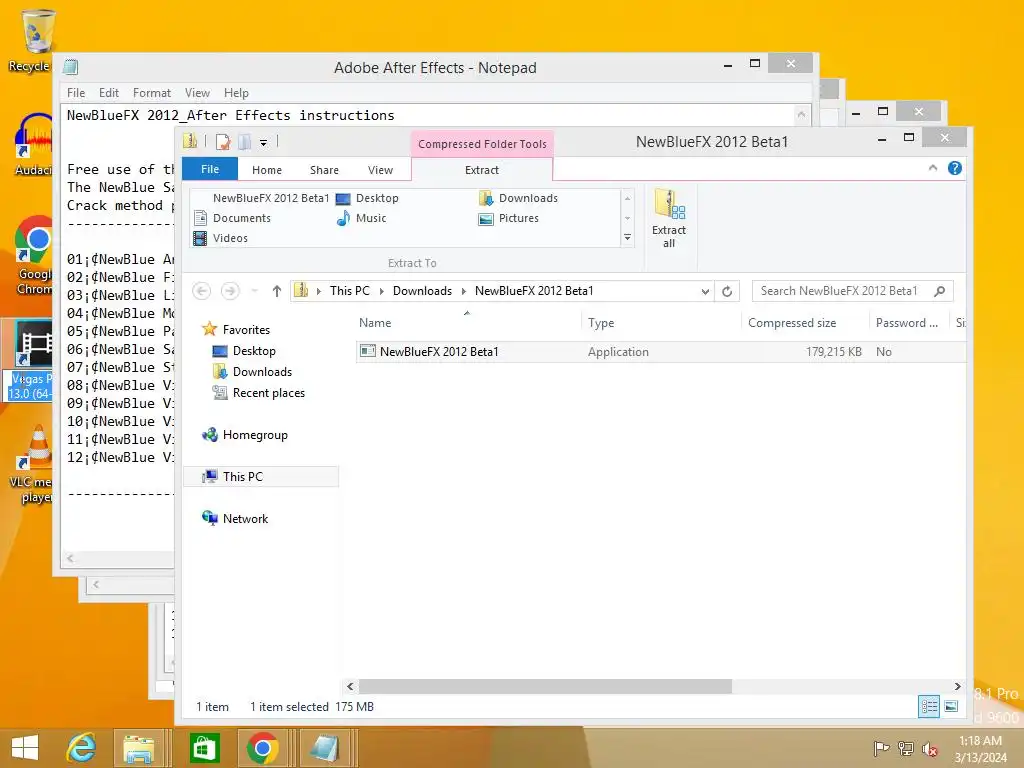Click Properties icon in quick access toolbar
1024x768 pixels.
point(223,142)
